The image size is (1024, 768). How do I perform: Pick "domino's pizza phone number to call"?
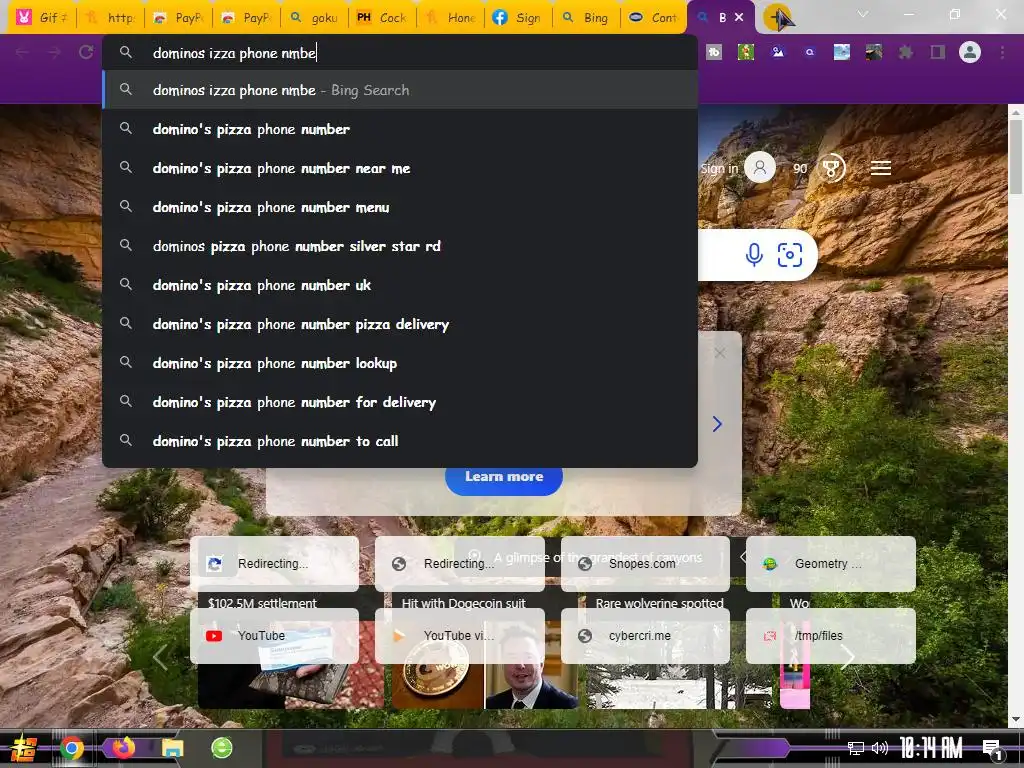click(x=400, y=441)
